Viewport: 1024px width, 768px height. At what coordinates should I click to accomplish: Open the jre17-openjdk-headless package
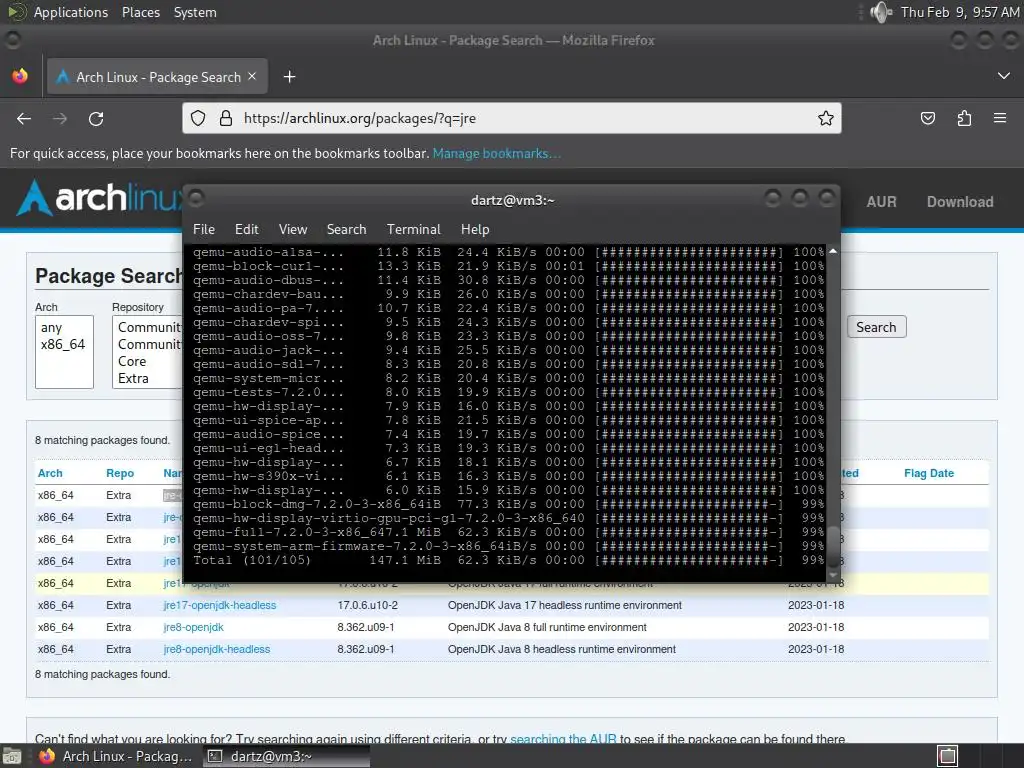click(219, 605)
